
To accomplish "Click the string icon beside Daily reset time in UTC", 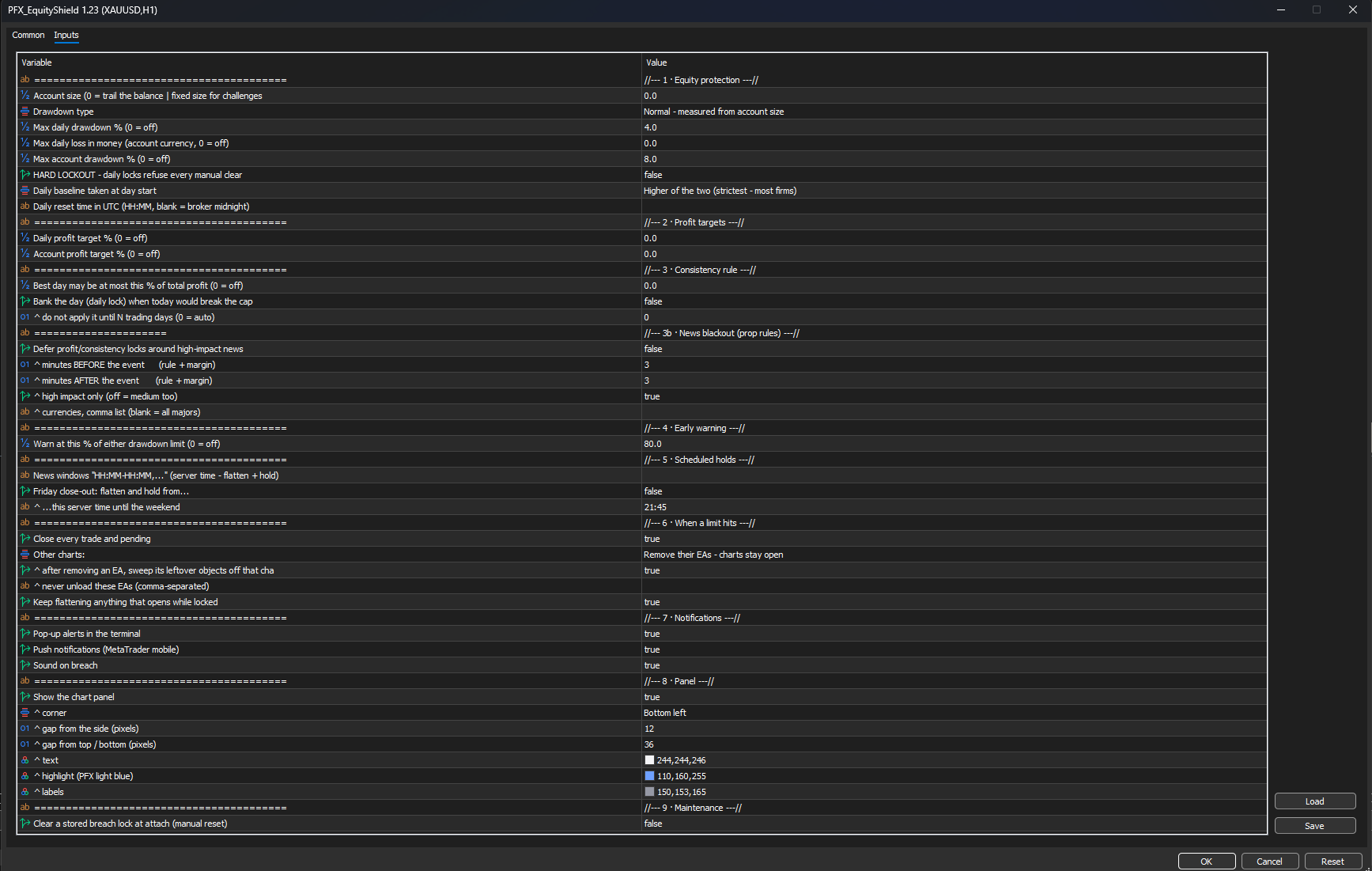I will click(25, 206).
